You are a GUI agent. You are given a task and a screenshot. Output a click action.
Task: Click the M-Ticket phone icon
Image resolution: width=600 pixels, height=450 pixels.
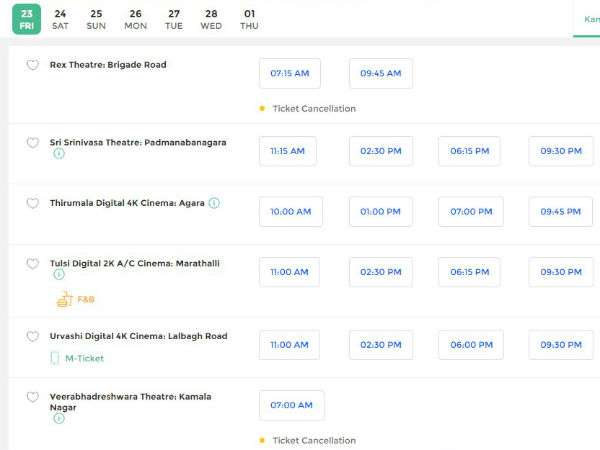click(56, 358)
